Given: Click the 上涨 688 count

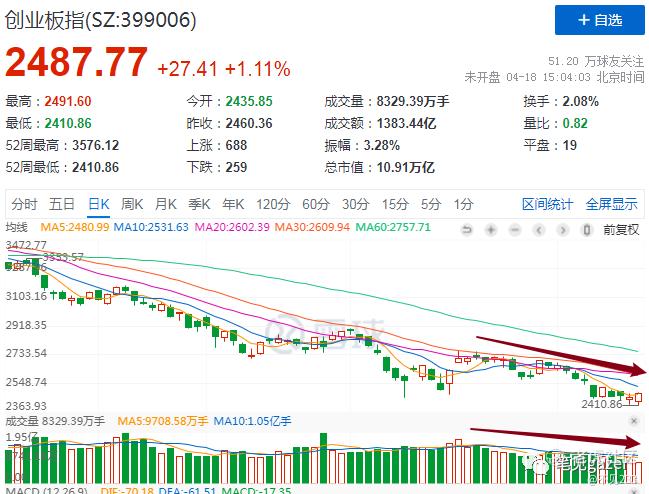Looking at the screenshot, I should 236,145.
